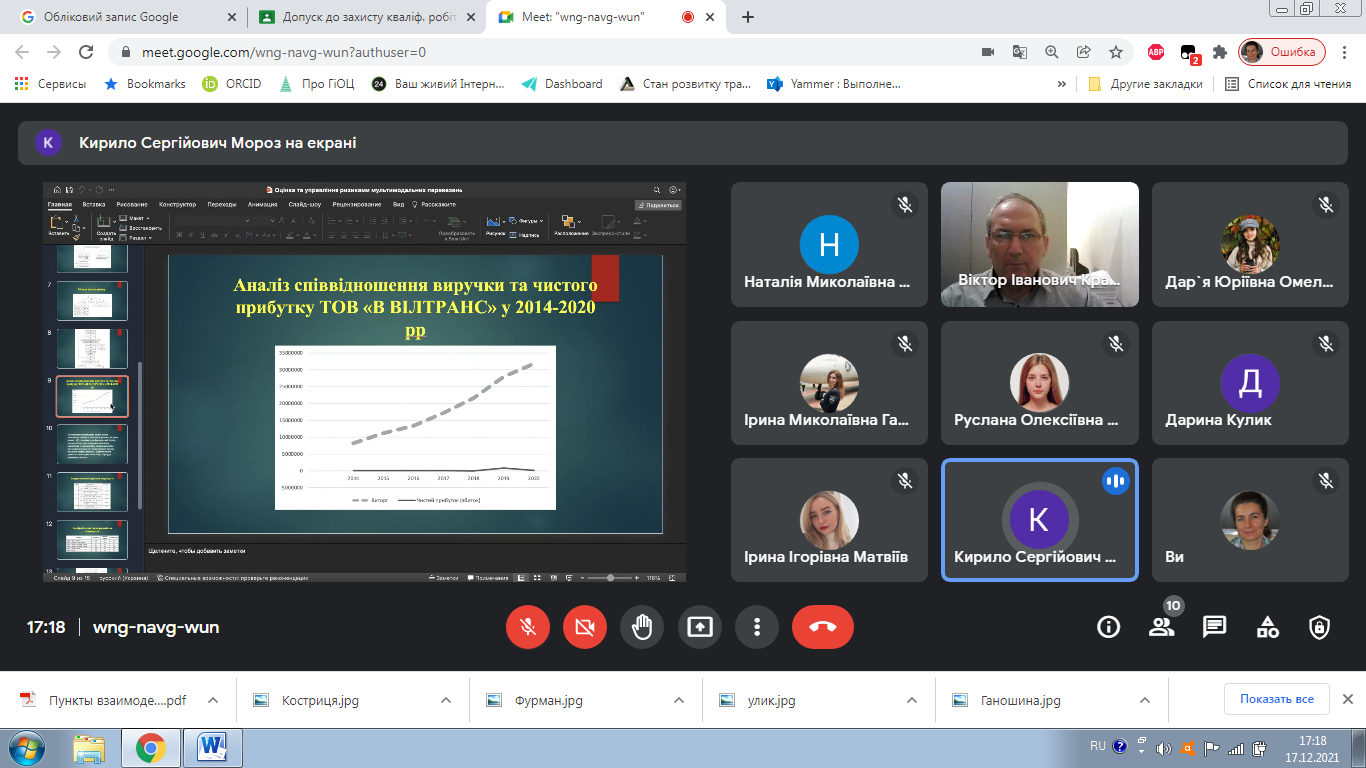Show the participants list icon
The image size is (1366, 768).
point(1161,627)
